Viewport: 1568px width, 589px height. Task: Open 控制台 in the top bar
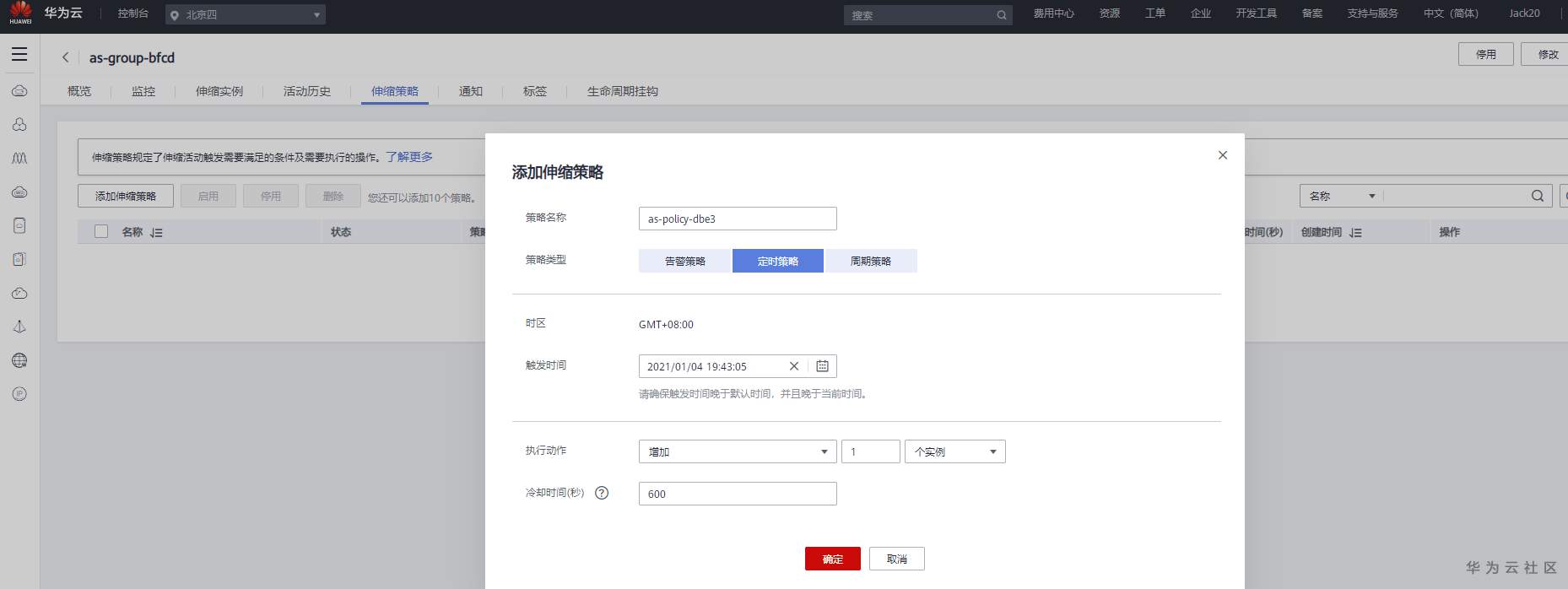(133, 14)
